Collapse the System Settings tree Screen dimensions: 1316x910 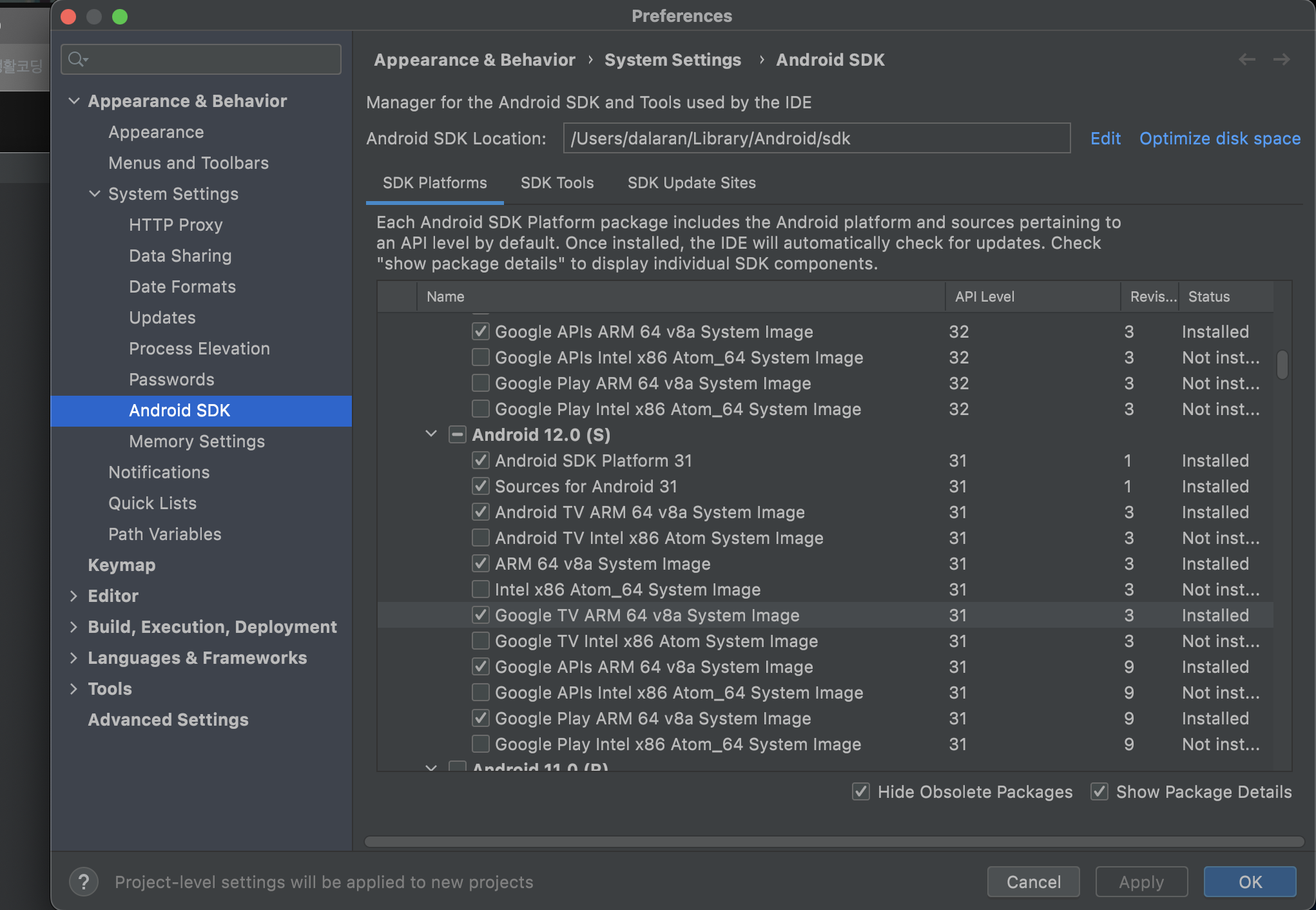pyautogui.click(x=95, y=193)
